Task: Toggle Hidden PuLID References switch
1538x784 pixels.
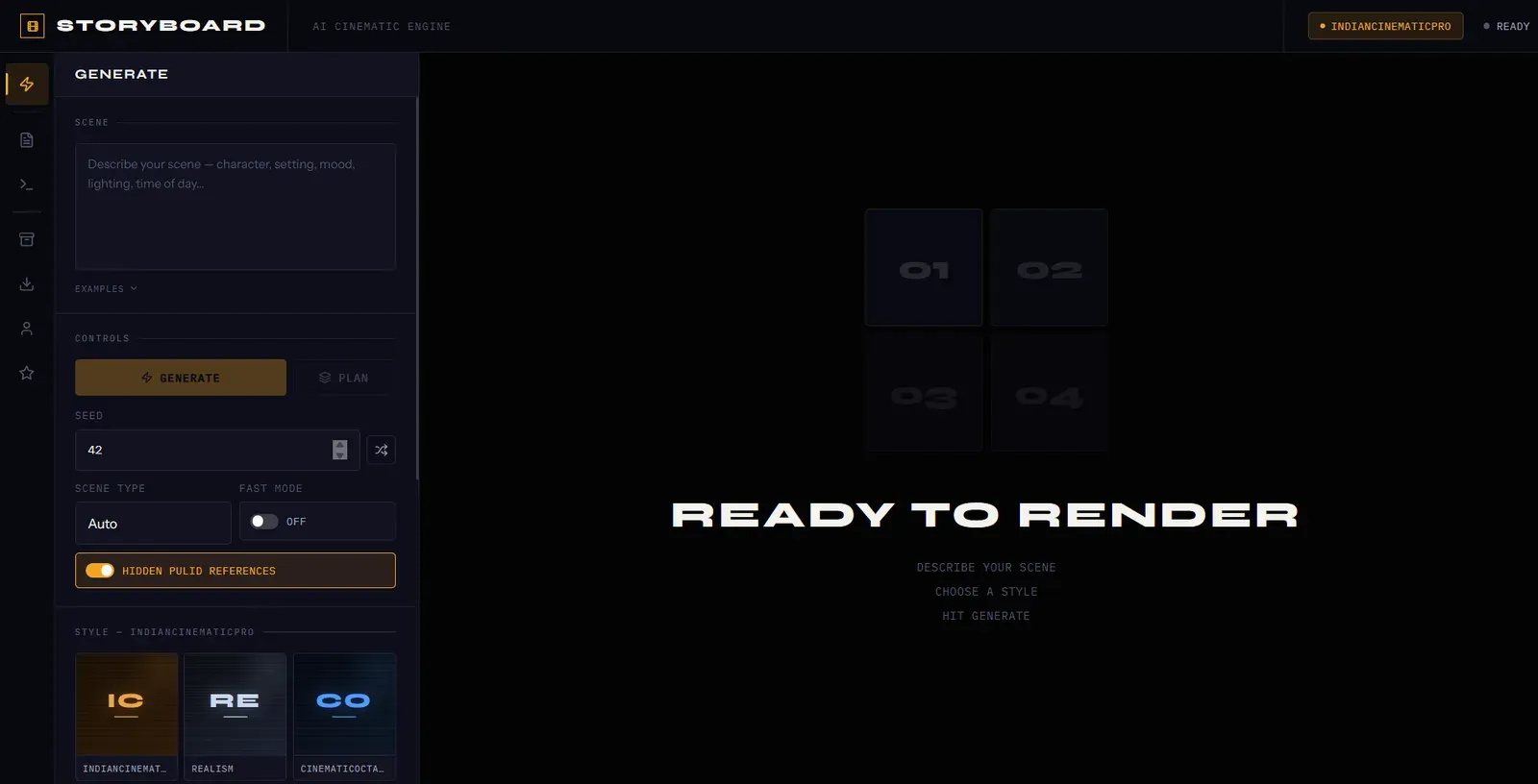Action: 100,571
